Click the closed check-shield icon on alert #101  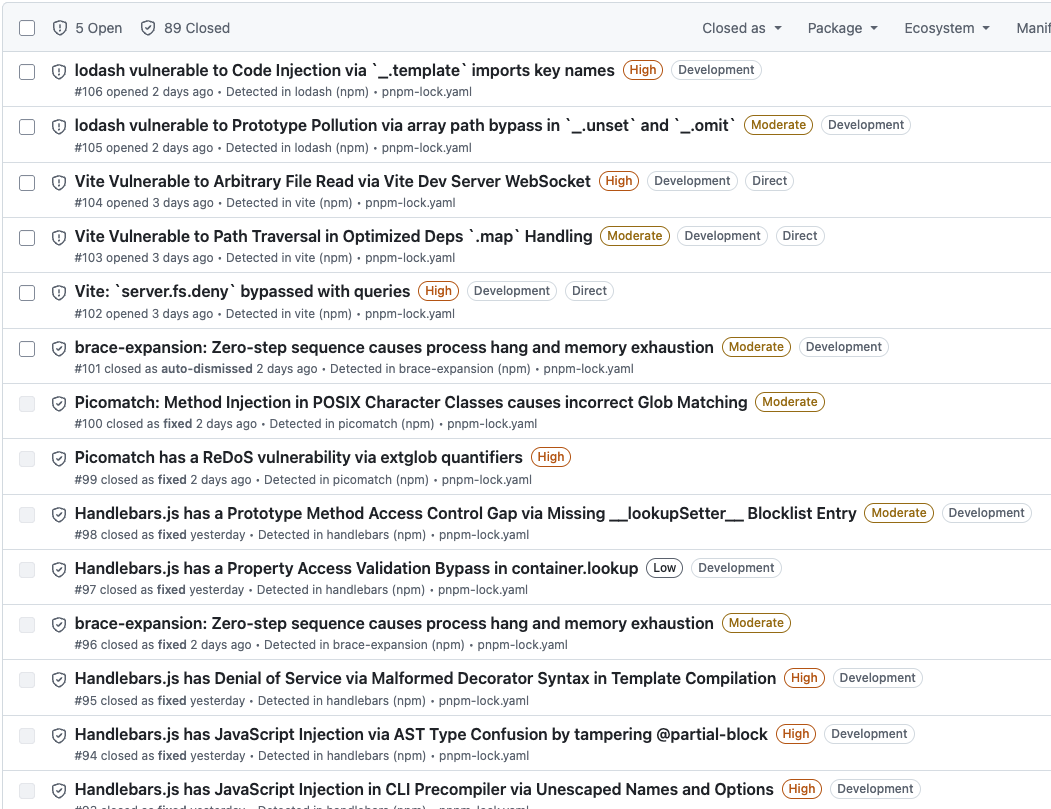tap(59, 347)
